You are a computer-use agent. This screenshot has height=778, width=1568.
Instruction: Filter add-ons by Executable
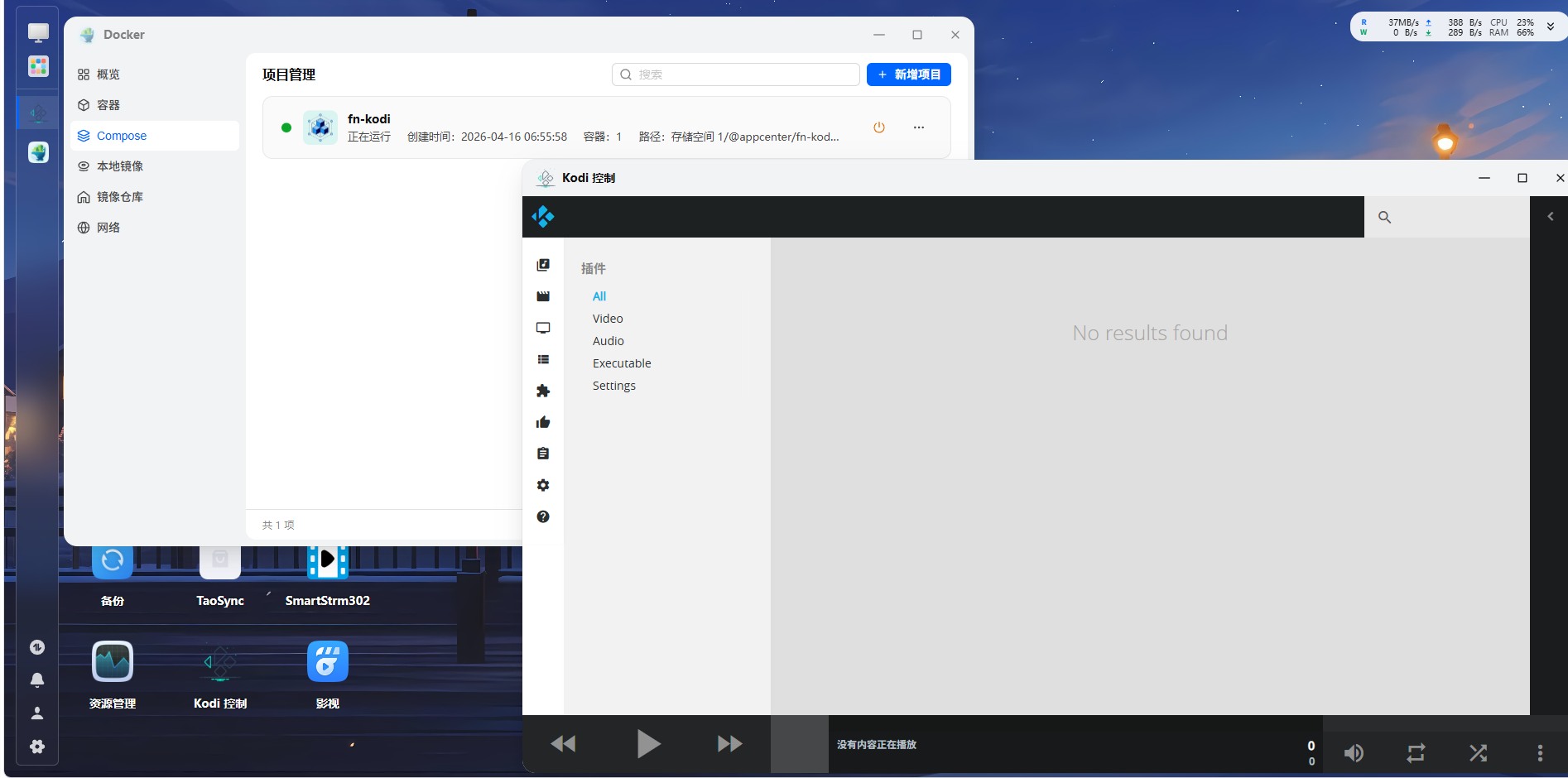click(622, 363)
